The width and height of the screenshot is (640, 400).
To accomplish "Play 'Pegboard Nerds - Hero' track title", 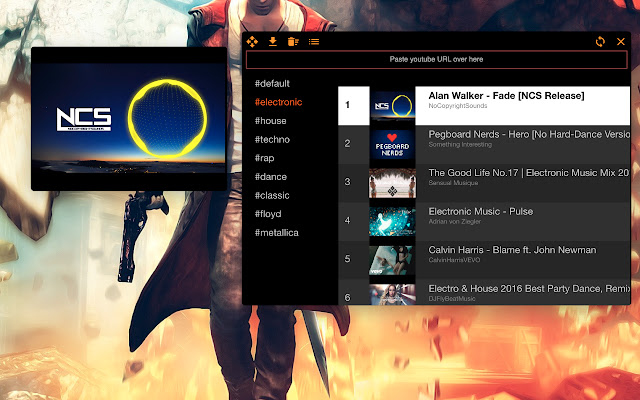I will (529, 134).
